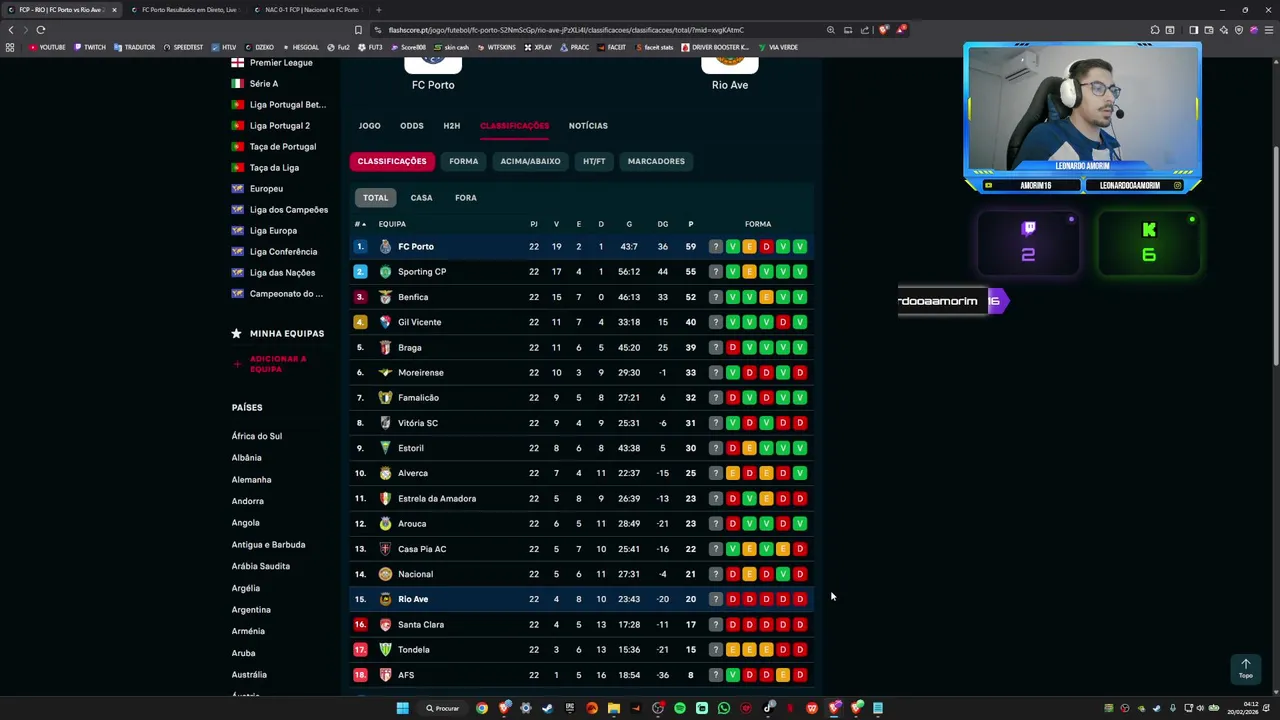Viewport: 1280px width, 720px height.
Task: Open WhatsApp from the taskbar
Action: pos(724,708)
